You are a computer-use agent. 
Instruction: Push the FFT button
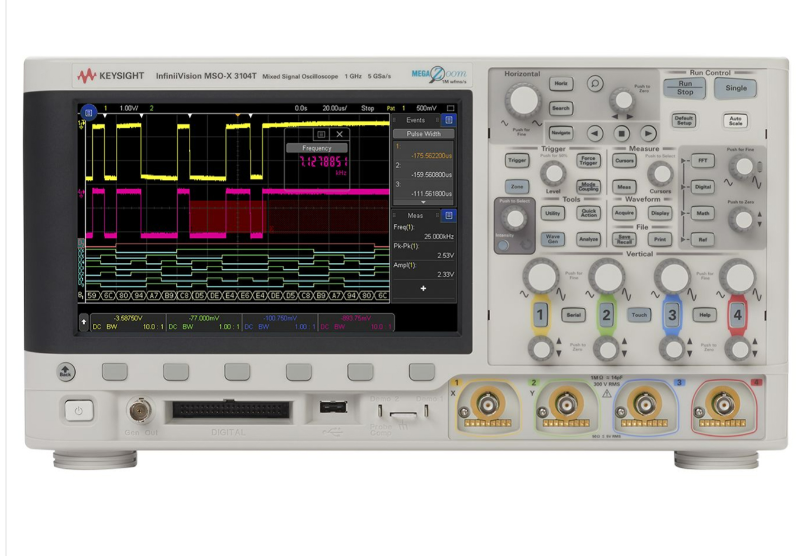[x=703, y=161]
